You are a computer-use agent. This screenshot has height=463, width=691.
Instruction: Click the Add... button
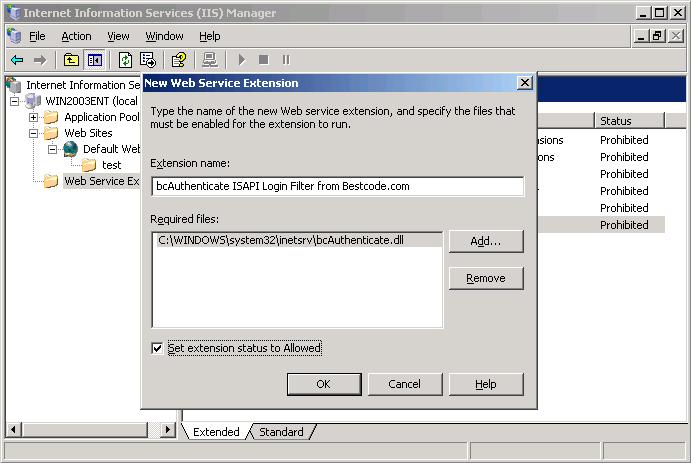click(x=486, y=241)
